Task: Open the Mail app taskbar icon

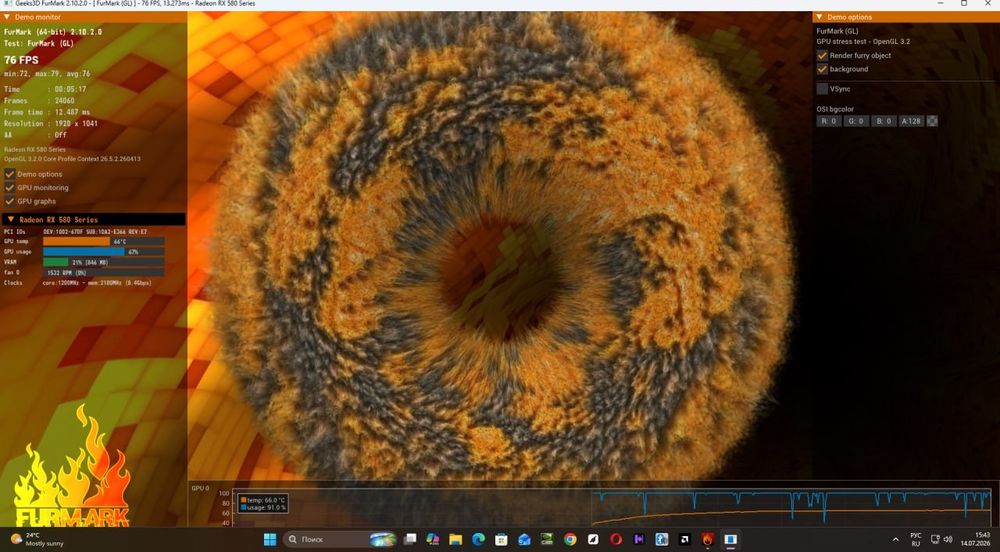Action: (x=524, y=539)
